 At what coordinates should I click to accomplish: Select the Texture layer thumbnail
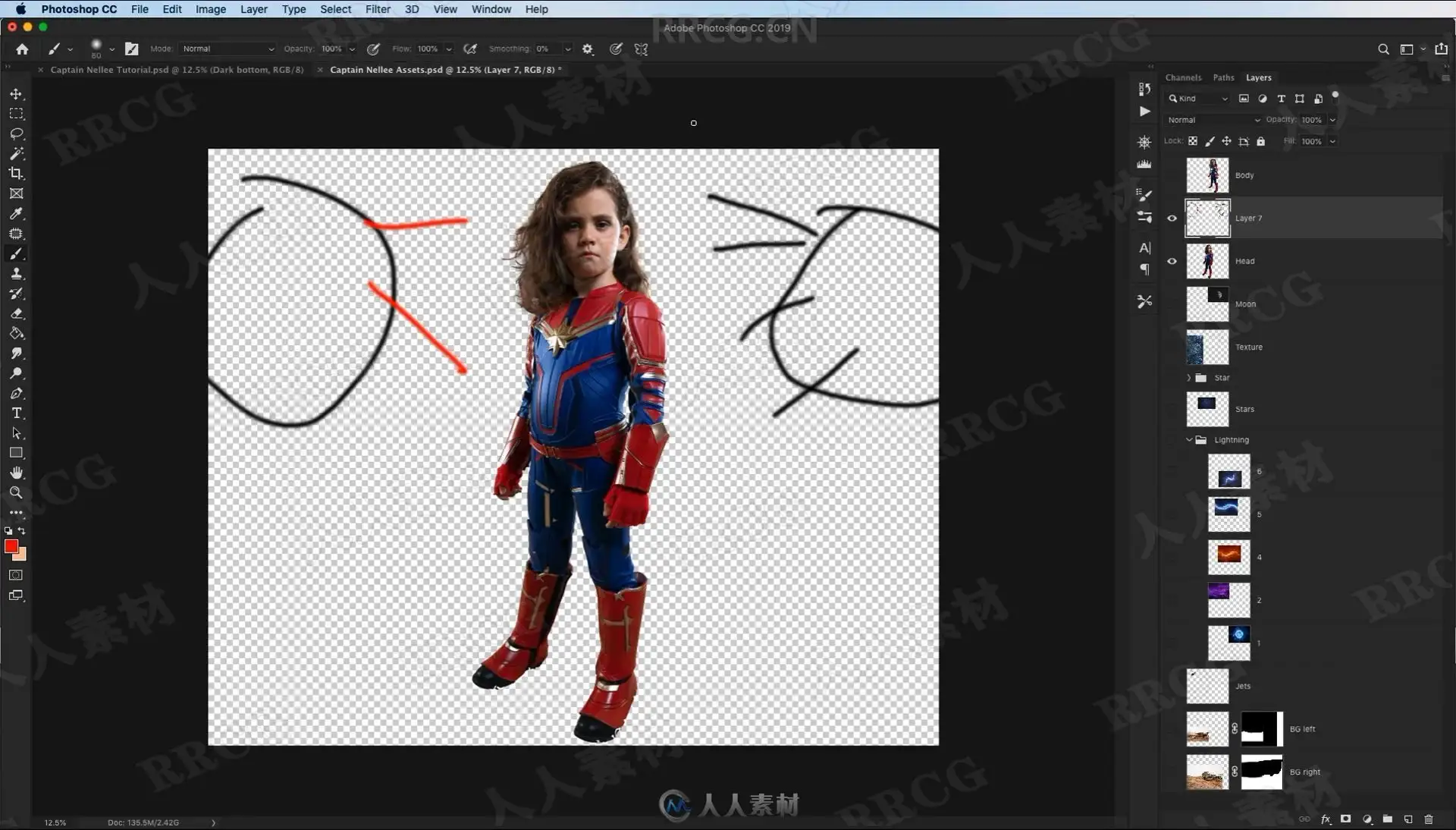(x=1207, y=347)
